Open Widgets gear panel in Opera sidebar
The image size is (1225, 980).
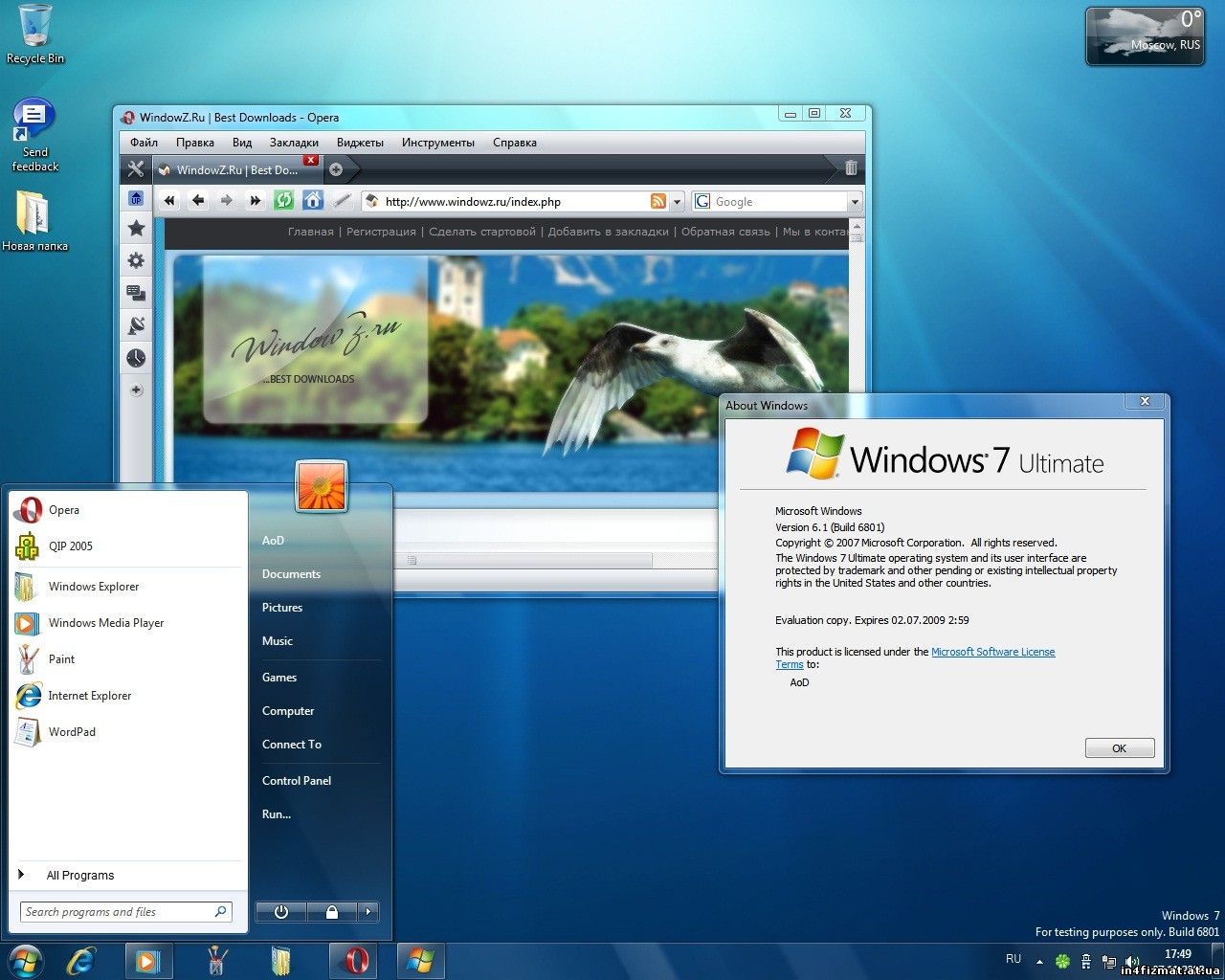pyautogui.click(x=136, y=260)
